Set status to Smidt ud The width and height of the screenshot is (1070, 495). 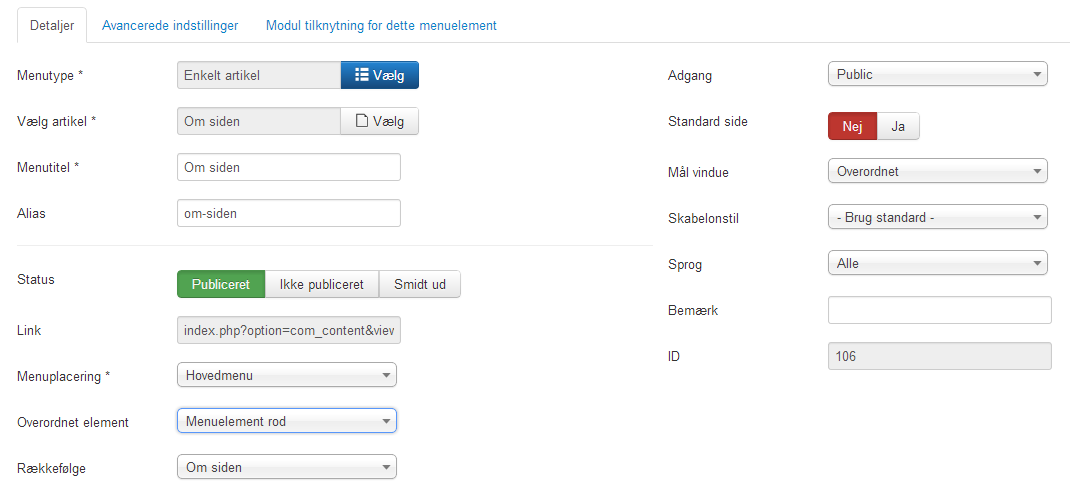pyautogui.click(x=420, y=284)
